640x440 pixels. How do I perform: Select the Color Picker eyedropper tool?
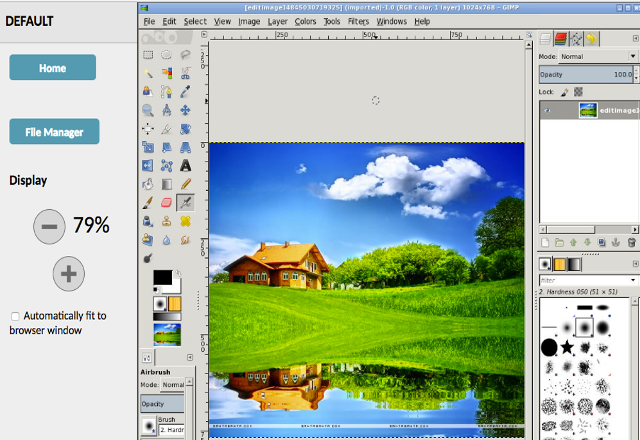pos(185,92)
